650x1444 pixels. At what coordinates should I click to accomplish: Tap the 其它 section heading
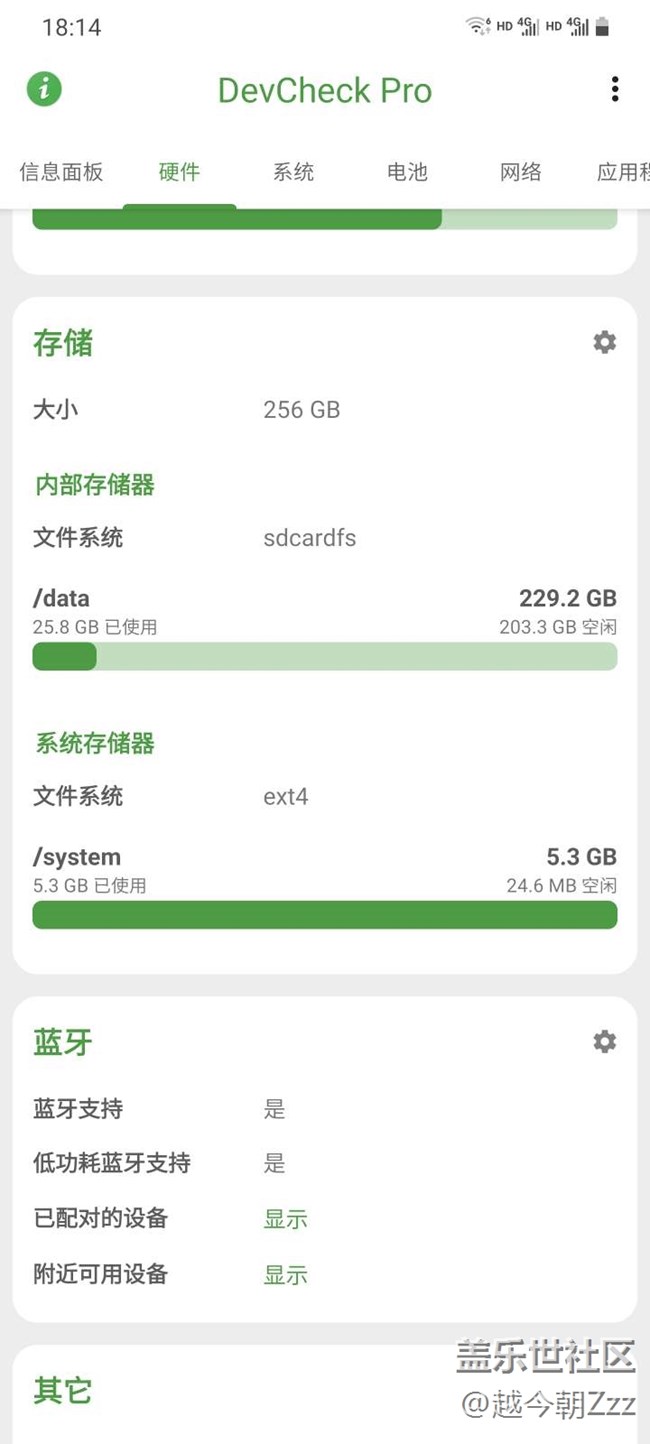pyautogui.click(x=62, y=1391)
